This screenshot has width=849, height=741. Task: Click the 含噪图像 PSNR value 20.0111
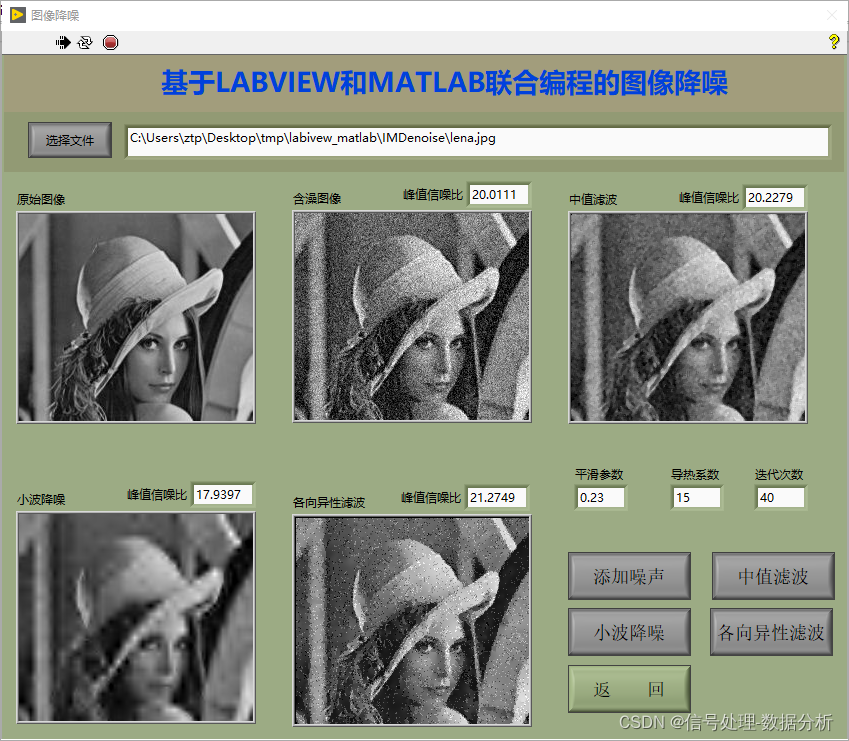[499, 194]
